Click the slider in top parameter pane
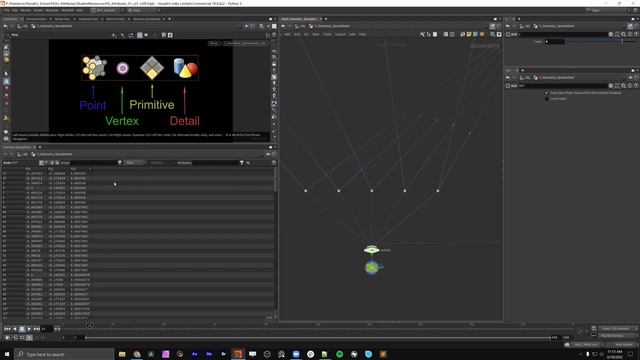This screenshot has height=360, width=640. click(600, 42)
